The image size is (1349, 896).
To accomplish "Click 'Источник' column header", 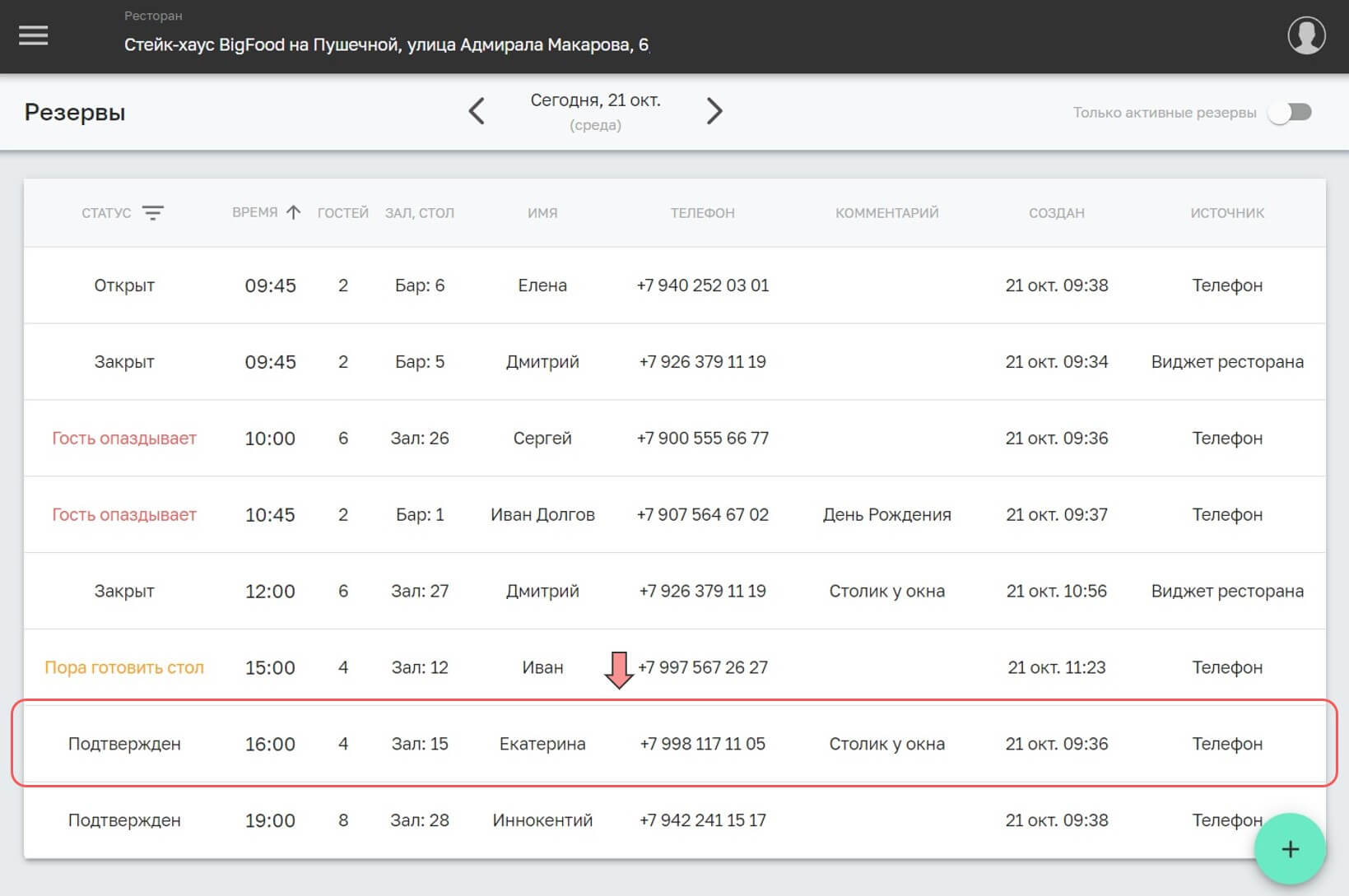I will [1226, 213].
